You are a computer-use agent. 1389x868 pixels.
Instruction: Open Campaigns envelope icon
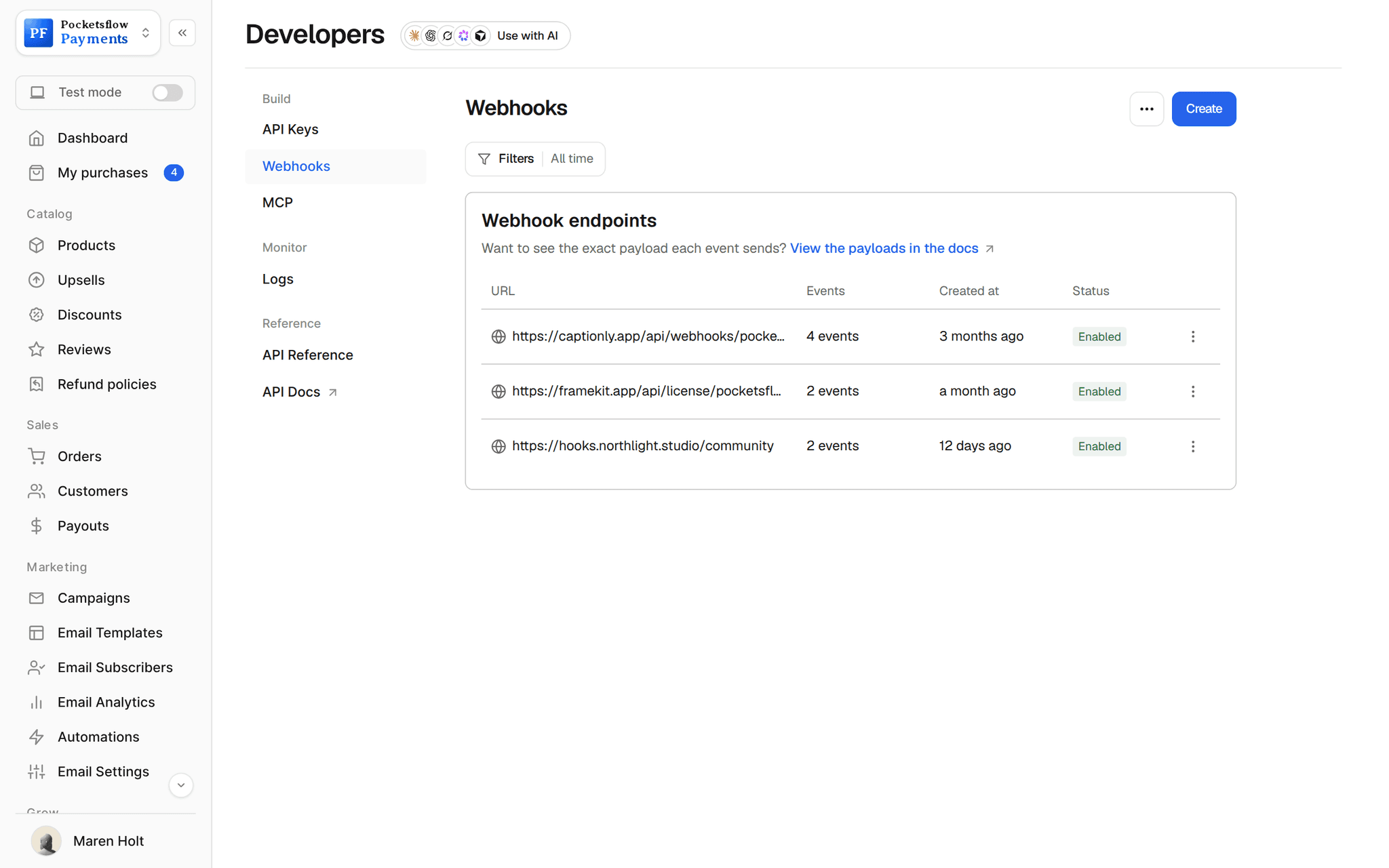point(37,598)
